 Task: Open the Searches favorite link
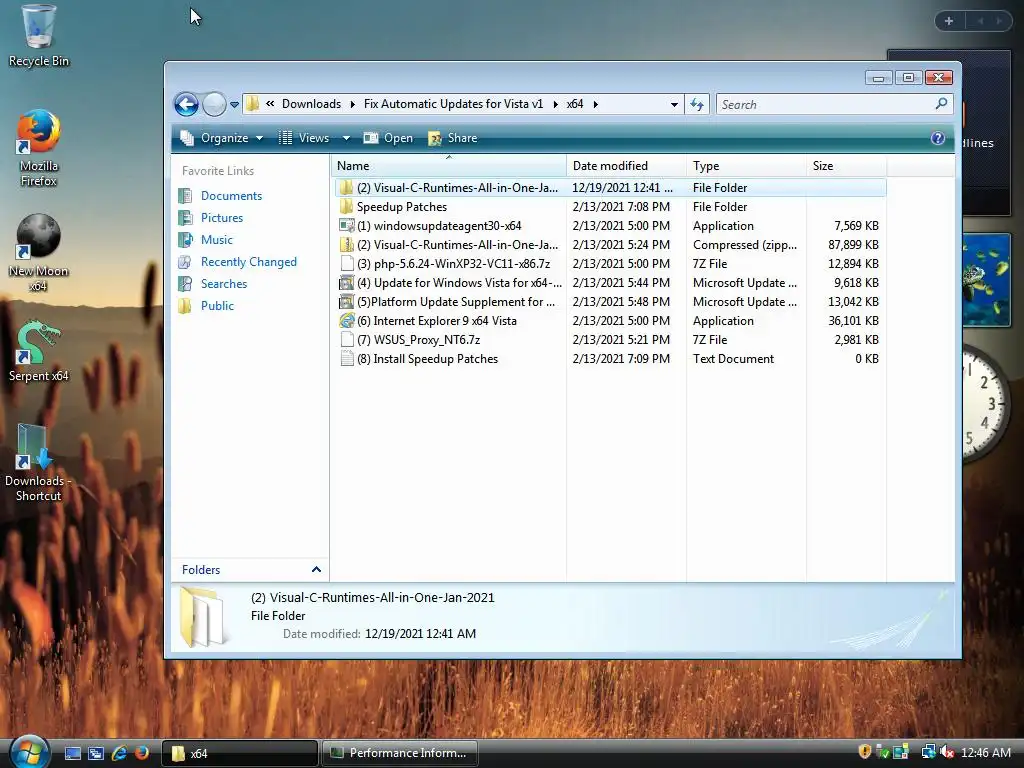click(223, 284)
